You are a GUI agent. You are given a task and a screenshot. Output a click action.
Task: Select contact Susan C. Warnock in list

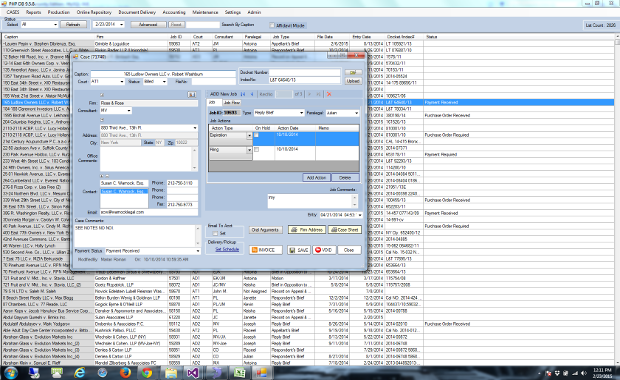tap(124, 191)
